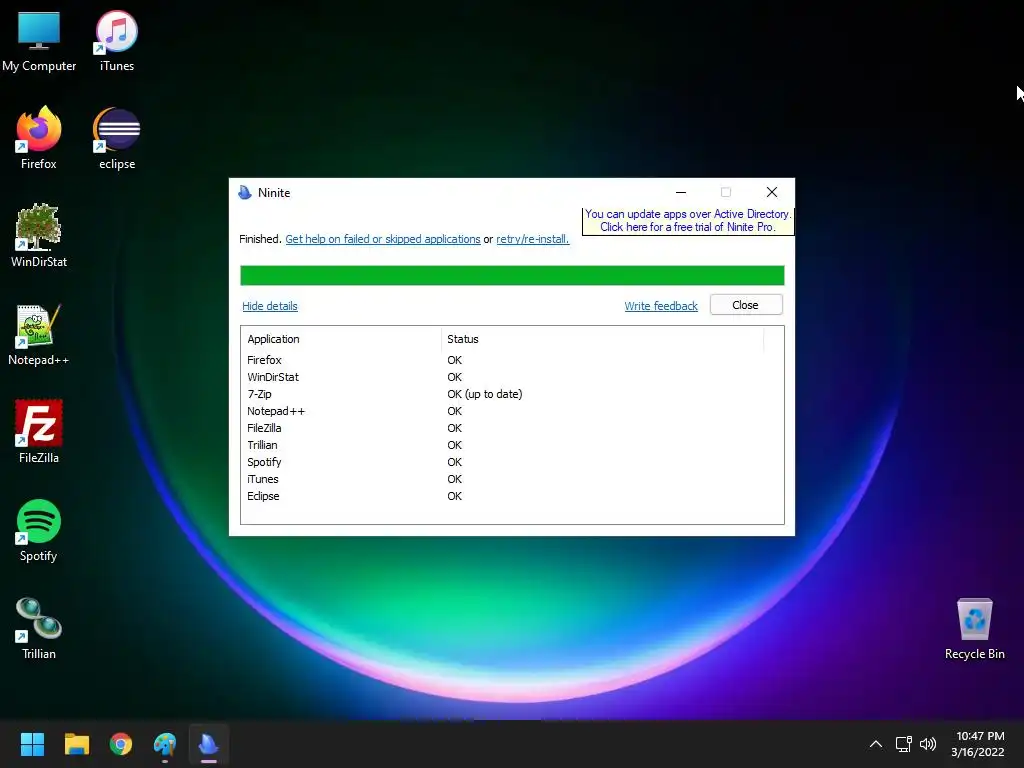Select the Spotify row in the list
This screenshot has width=1024, height=768.
[512, 462]
